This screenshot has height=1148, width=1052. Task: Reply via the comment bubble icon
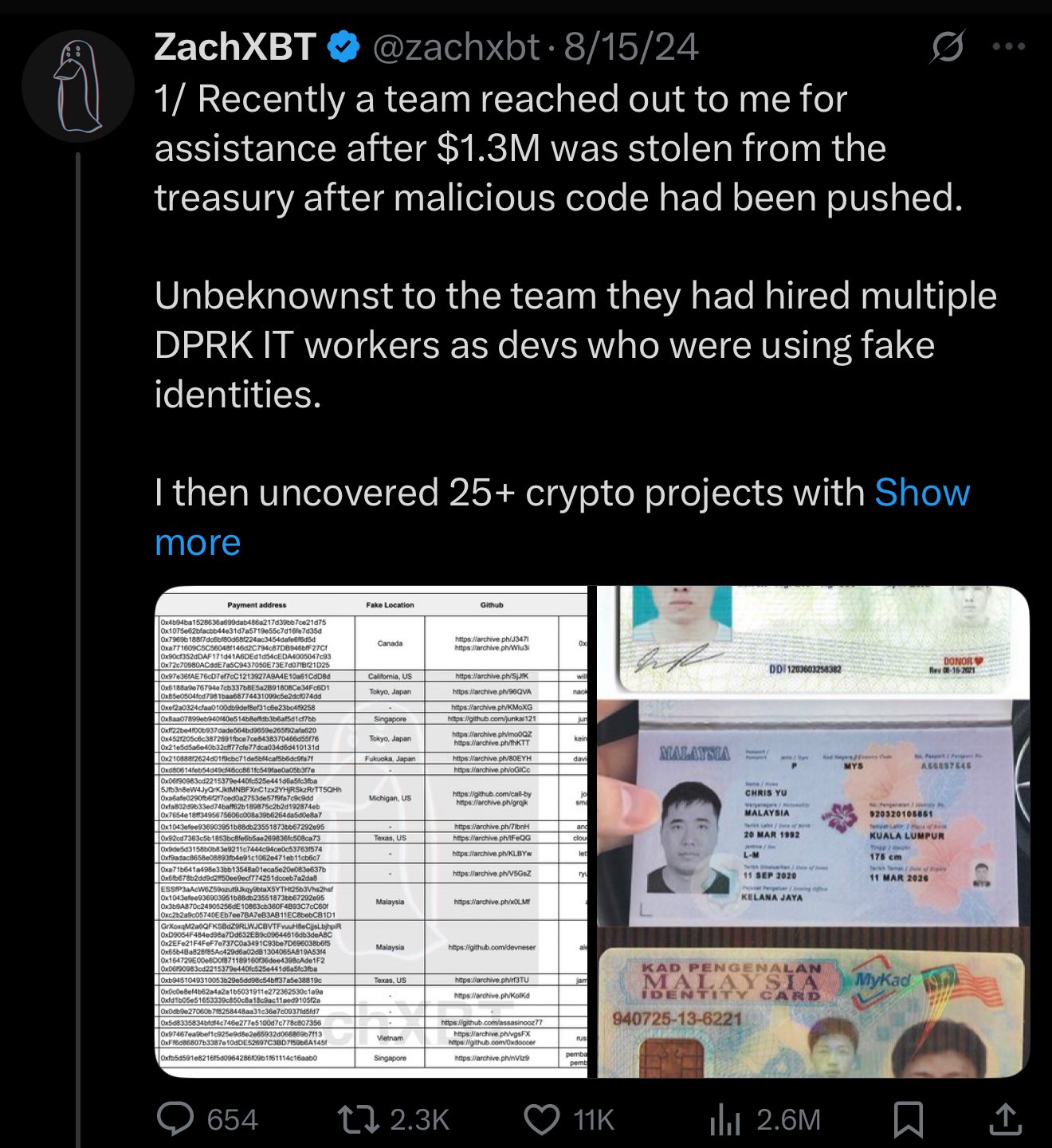tap(175, 1119)
